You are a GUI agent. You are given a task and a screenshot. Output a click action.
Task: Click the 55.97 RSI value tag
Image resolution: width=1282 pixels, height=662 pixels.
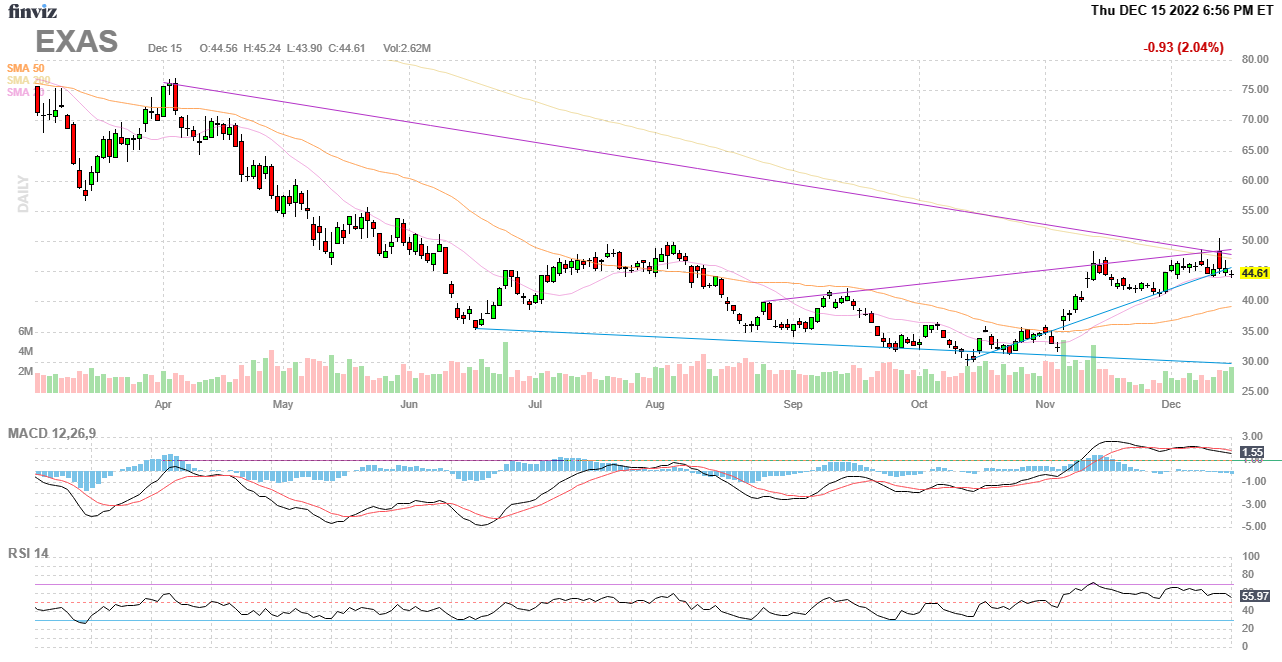[1254, 596]
